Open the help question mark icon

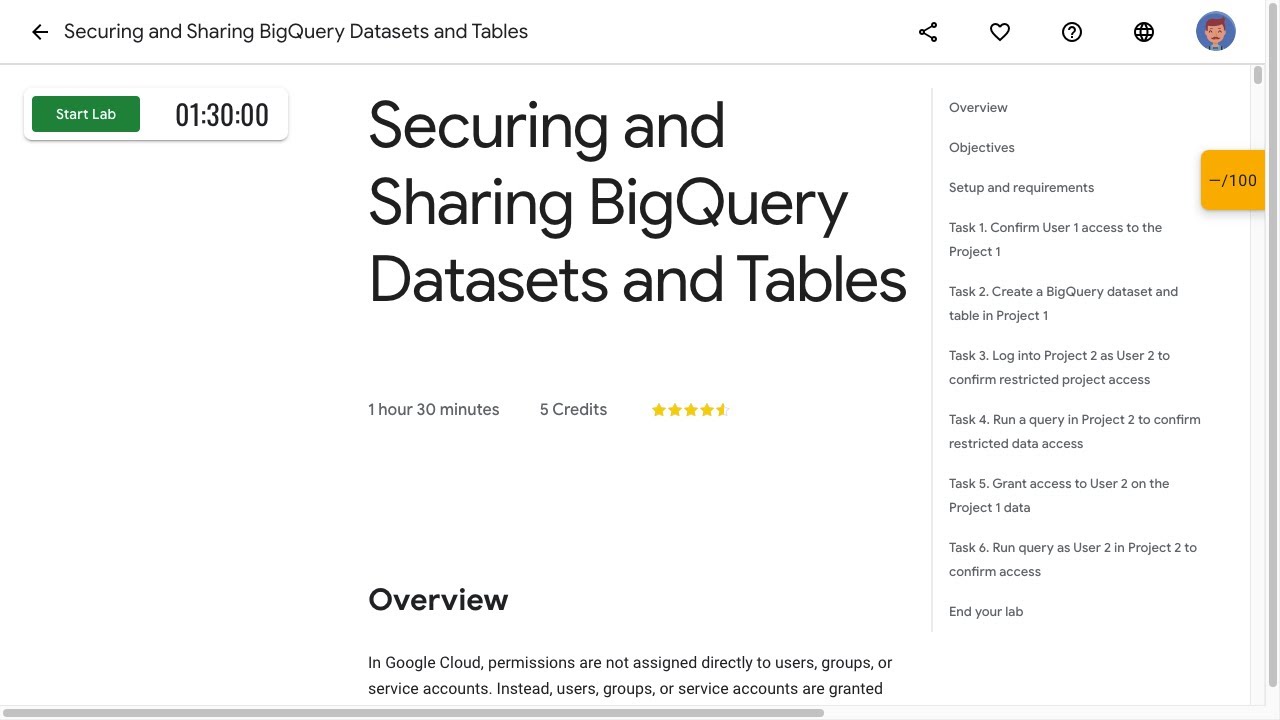click(1072, 32)
